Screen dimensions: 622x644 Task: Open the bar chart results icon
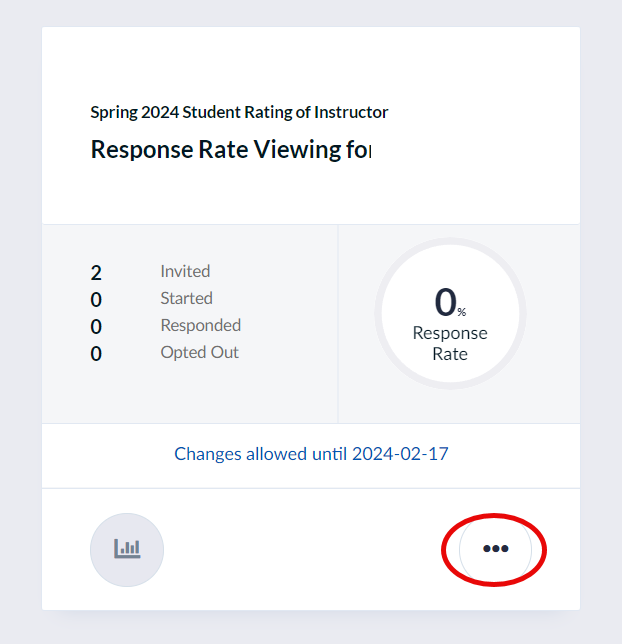(x=127, y=549)
